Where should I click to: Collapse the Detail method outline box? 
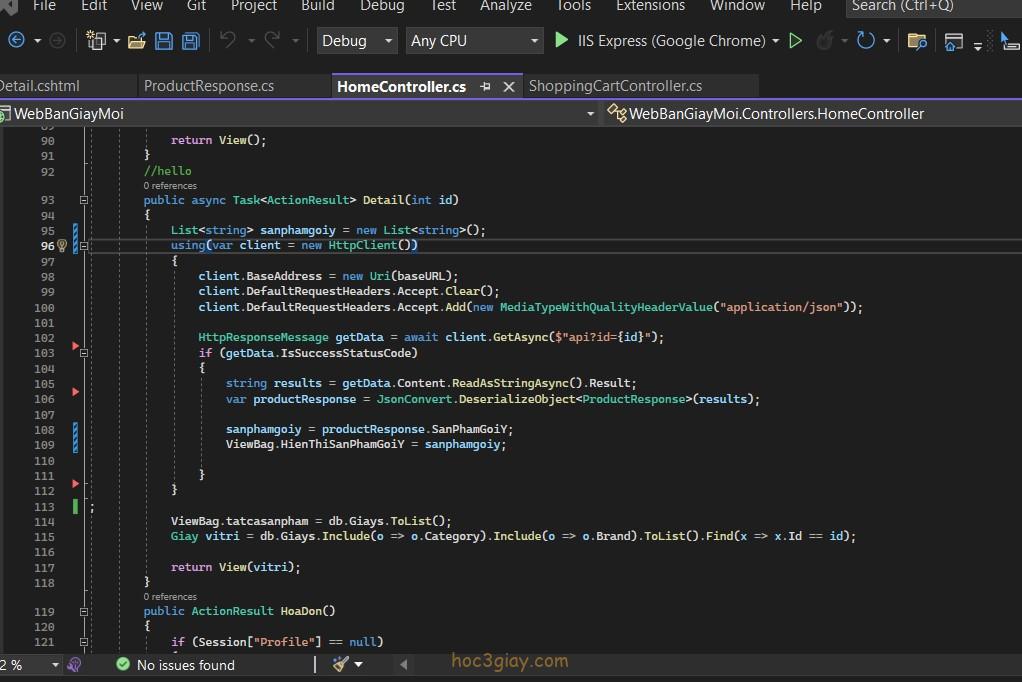84,200
